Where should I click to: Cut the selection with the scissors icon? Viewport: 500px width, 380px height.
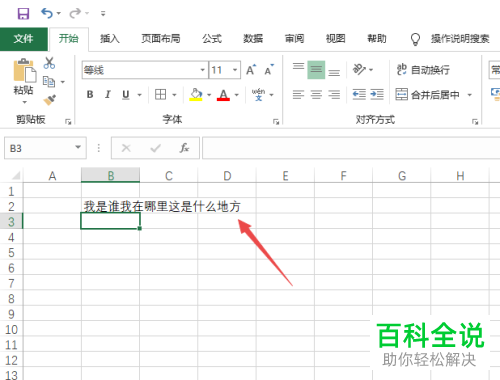[49, 63]
